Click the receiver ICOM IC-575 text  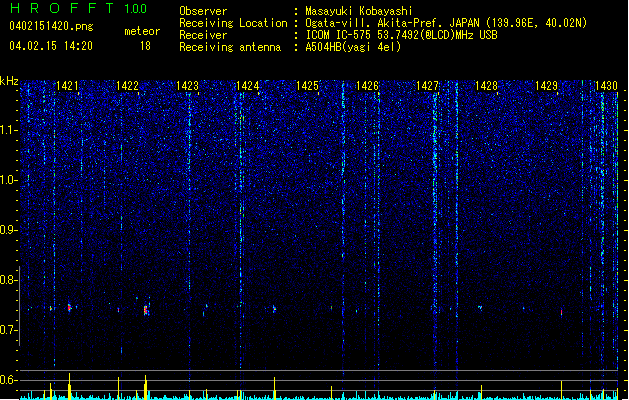click(401, 35)
